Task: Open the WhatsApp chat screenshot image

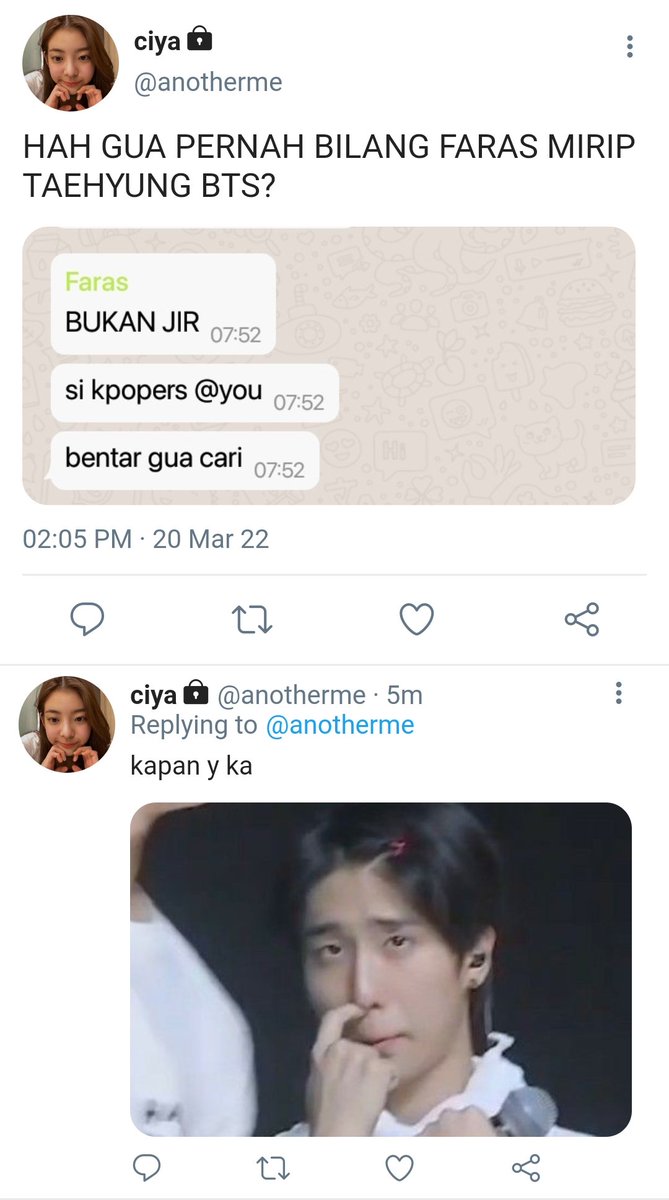Action: click(x=329, y=366)
